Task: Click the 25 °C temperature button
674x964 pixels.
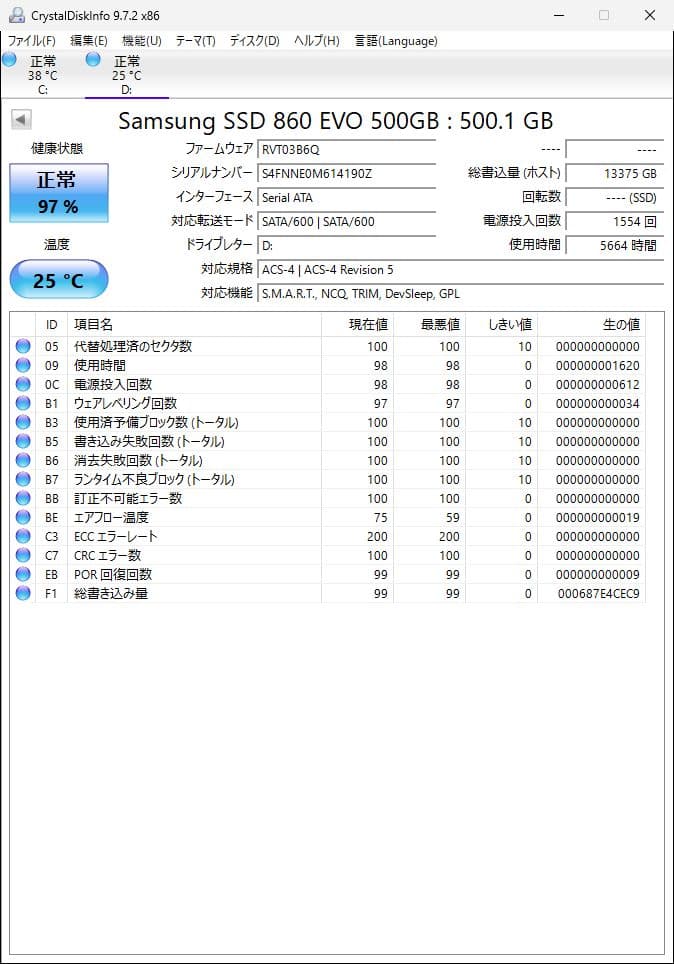Action: click(58, 280)
